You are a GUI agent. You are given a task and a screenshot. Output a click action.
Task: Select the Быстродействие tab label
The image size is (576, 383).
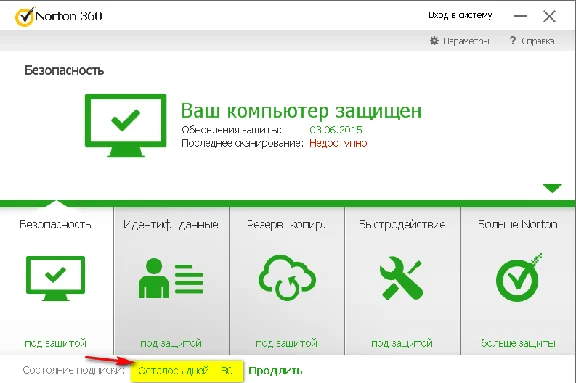tap(402, 224)
